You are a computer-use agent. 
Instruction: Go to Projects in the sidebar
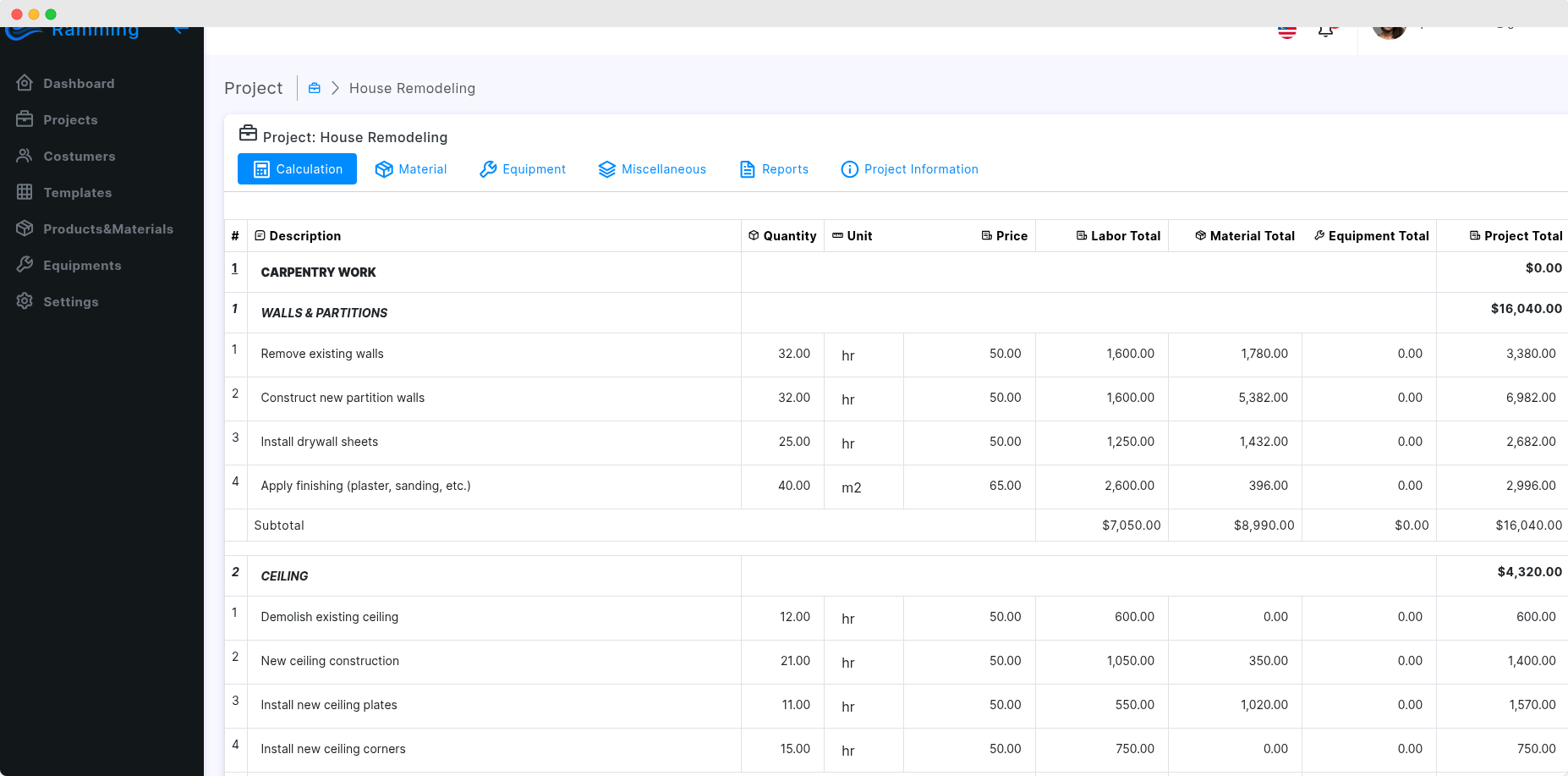pos(69,120)
